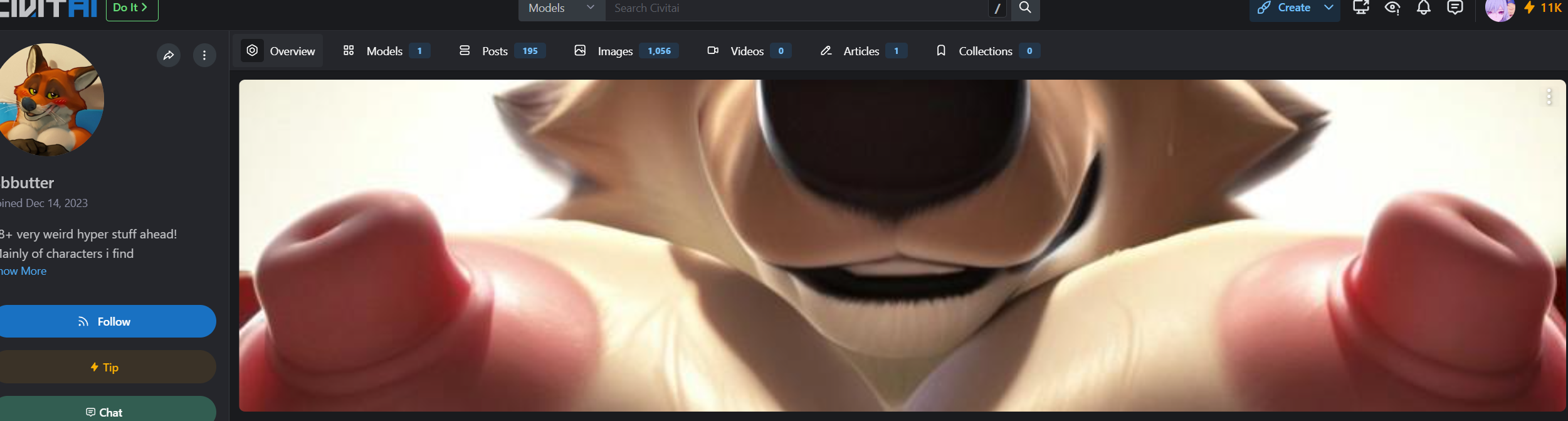Click the Civitai logo

tap(48, 8)
